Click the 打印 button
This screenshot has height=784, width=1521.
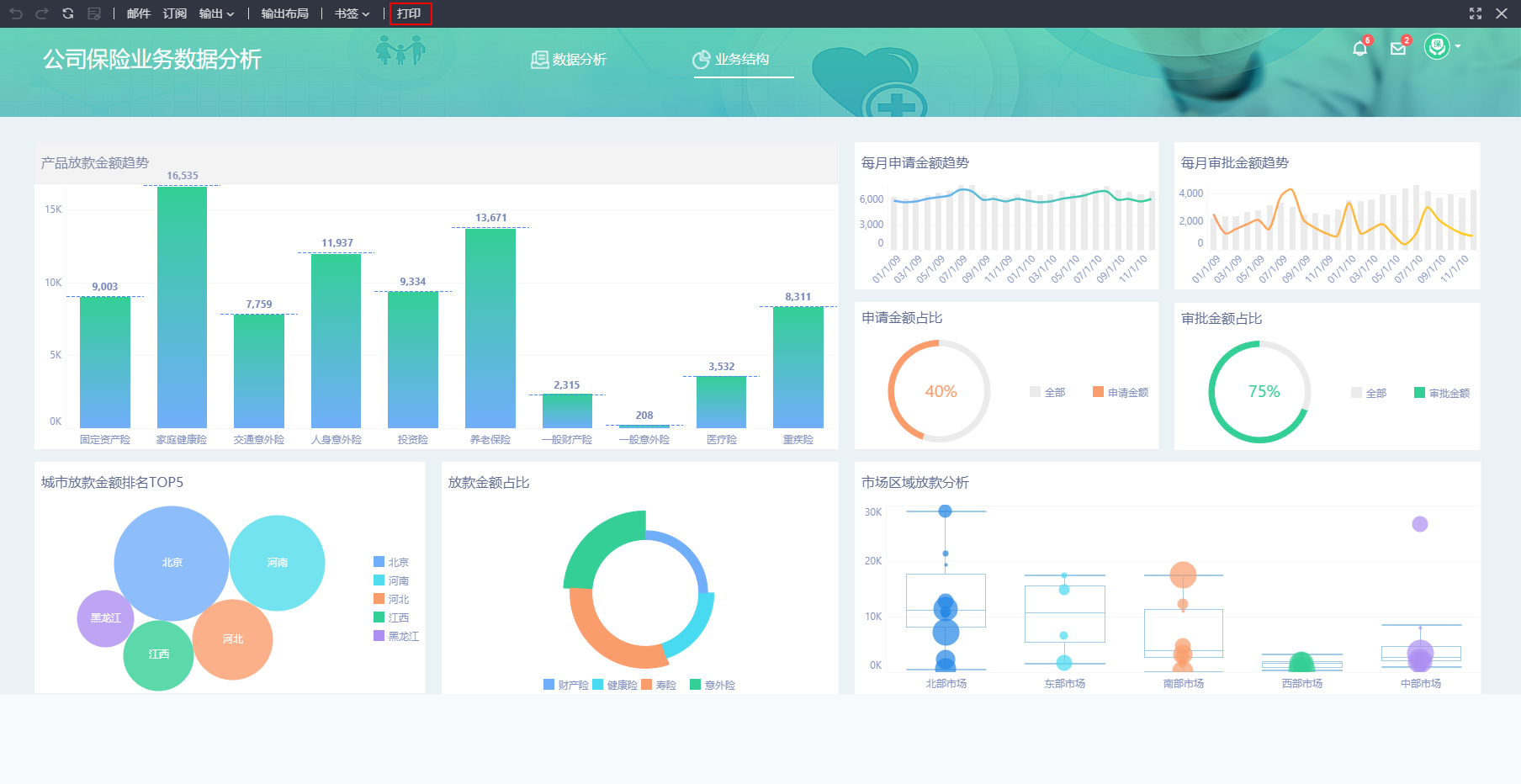410,13
